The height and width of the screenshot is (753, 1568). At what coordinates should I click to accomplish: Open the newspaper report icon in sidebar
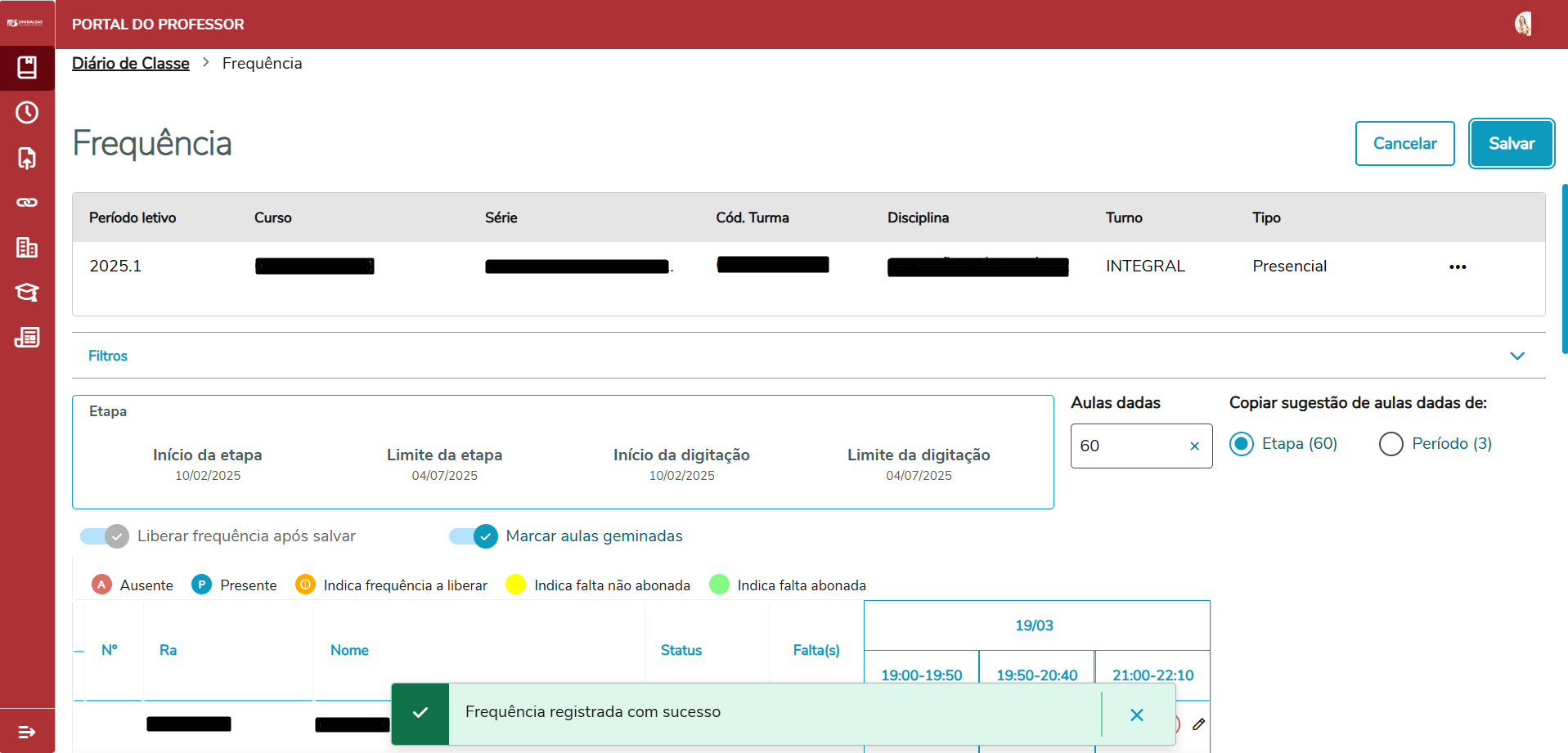coord(27,338)
